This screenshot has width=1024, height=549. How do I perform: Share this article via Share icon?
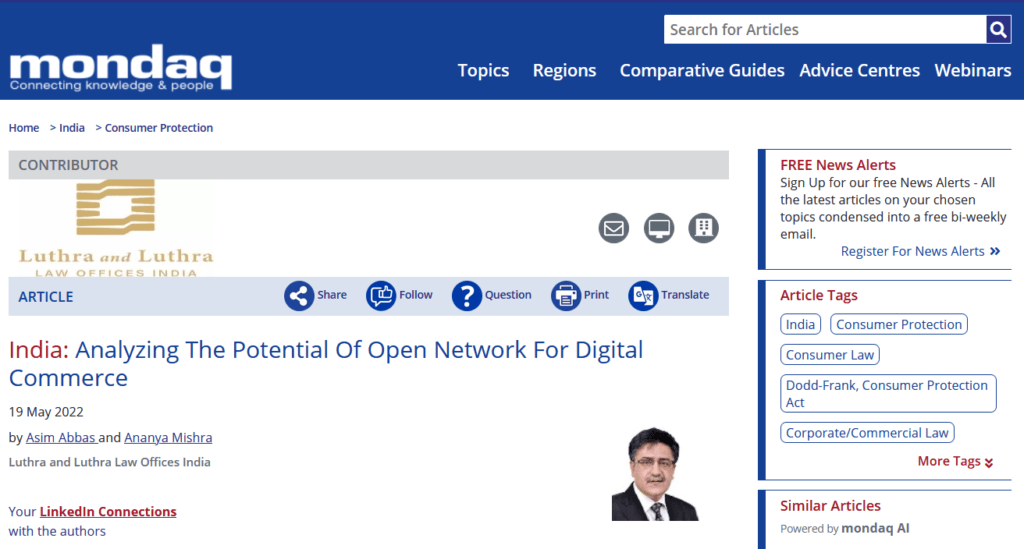tap(299, 296)
